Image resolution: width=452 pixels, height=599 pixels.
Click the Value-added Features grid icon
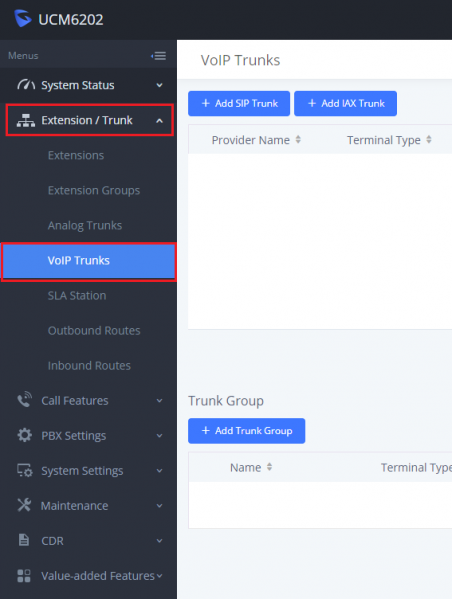(24, 575)
